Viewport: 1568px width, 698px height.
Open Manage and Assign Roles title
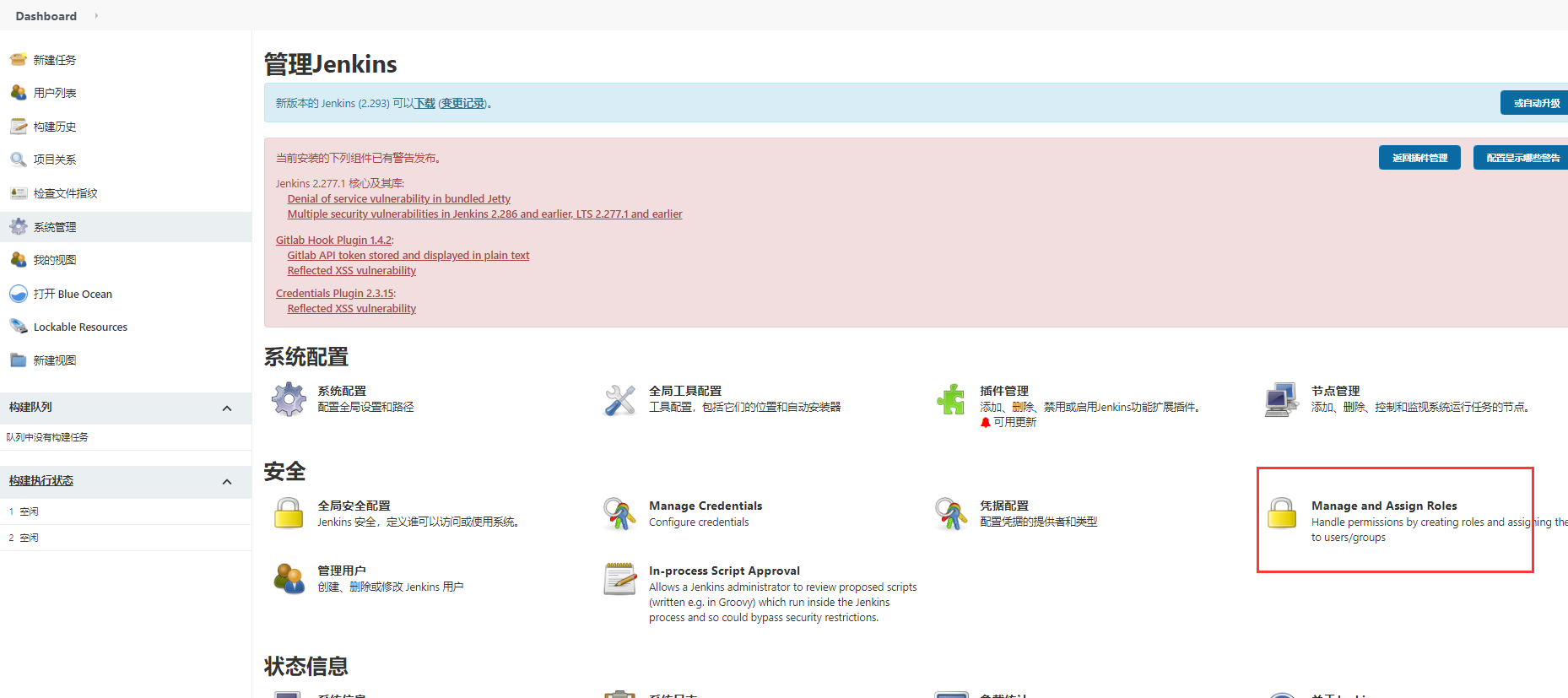pyautogui.click(x=1384, y=506)
